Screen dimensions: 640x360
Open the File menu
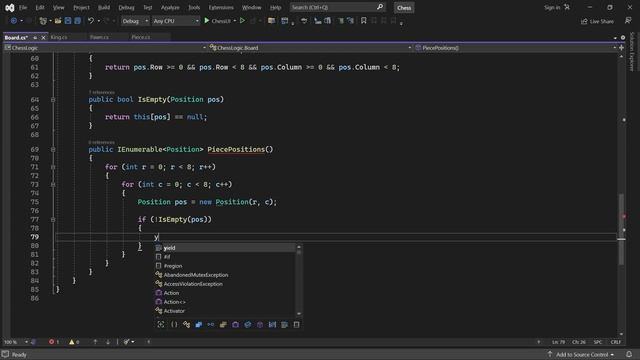23,7
